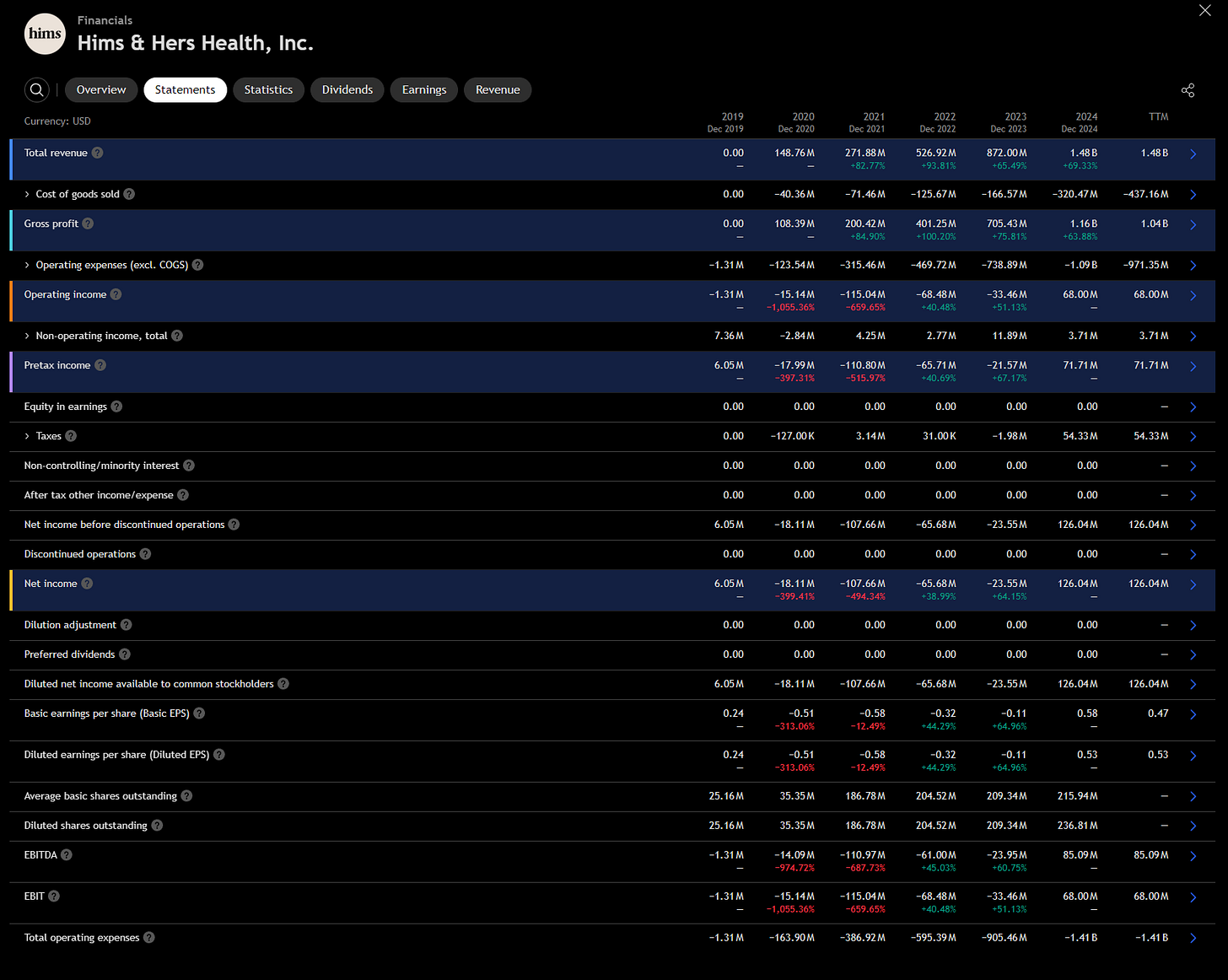Viewport: 1228px width, 980px height.
Task: Click the hims company logo
Action: (x=45, y=34)
